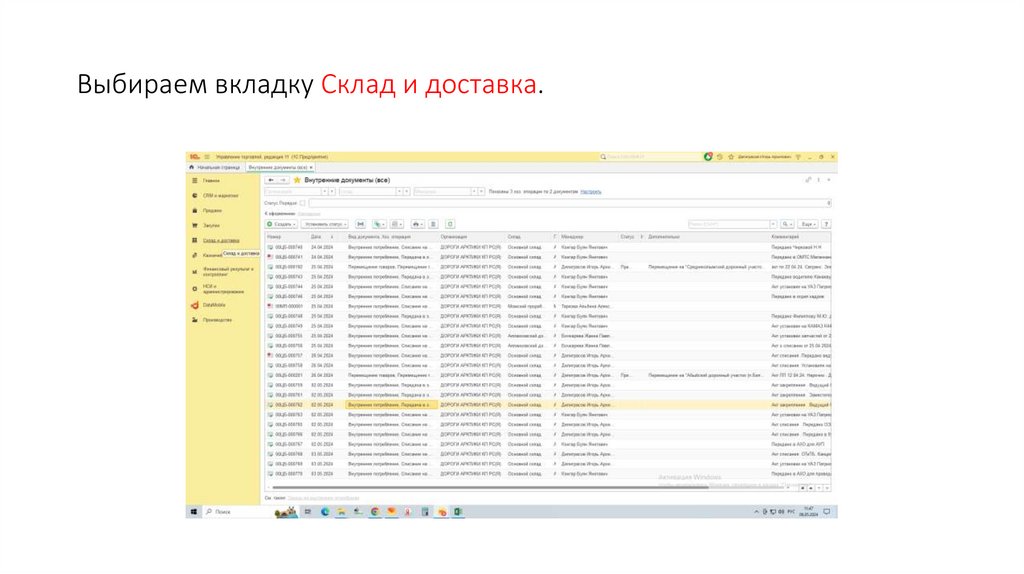Viewport: 1024px width, 574px height.
Task: Open the Главное section
Action: click(x=211, y=180)
